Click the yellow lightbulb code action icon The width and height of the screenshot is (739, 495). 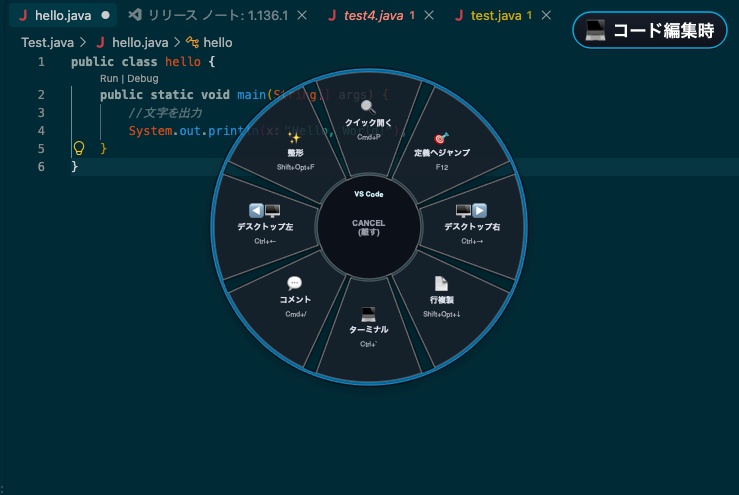[x=79, y=148]
